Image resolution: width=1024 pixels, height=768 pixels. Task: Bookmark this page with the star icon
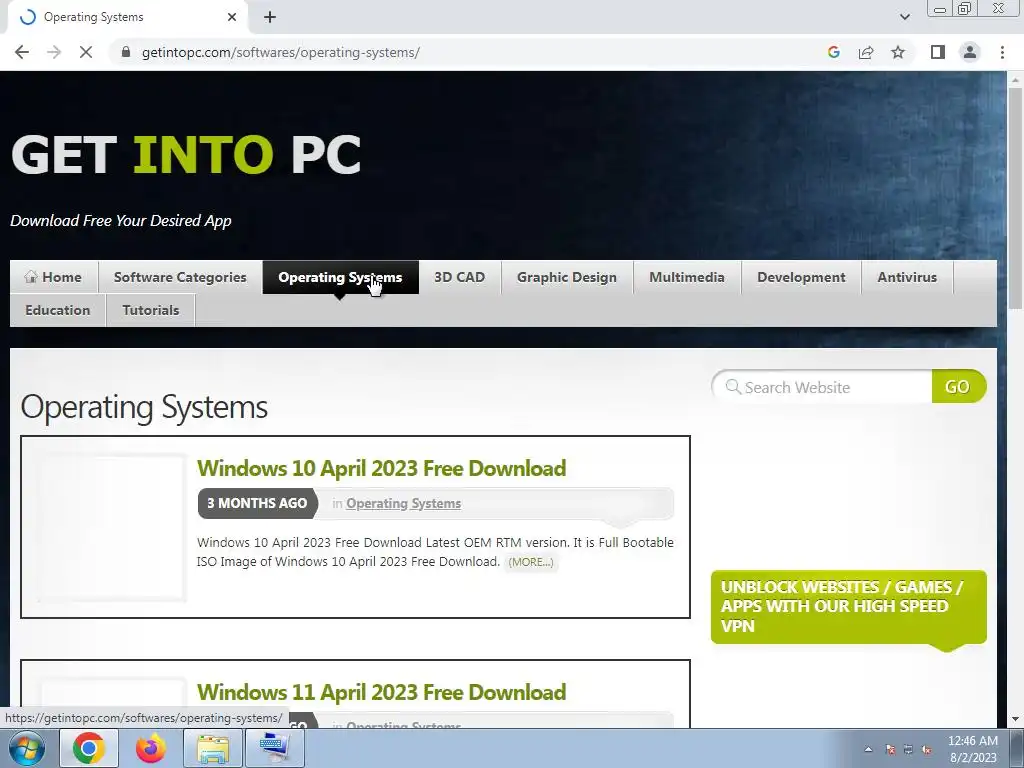[x=898, y=52]
